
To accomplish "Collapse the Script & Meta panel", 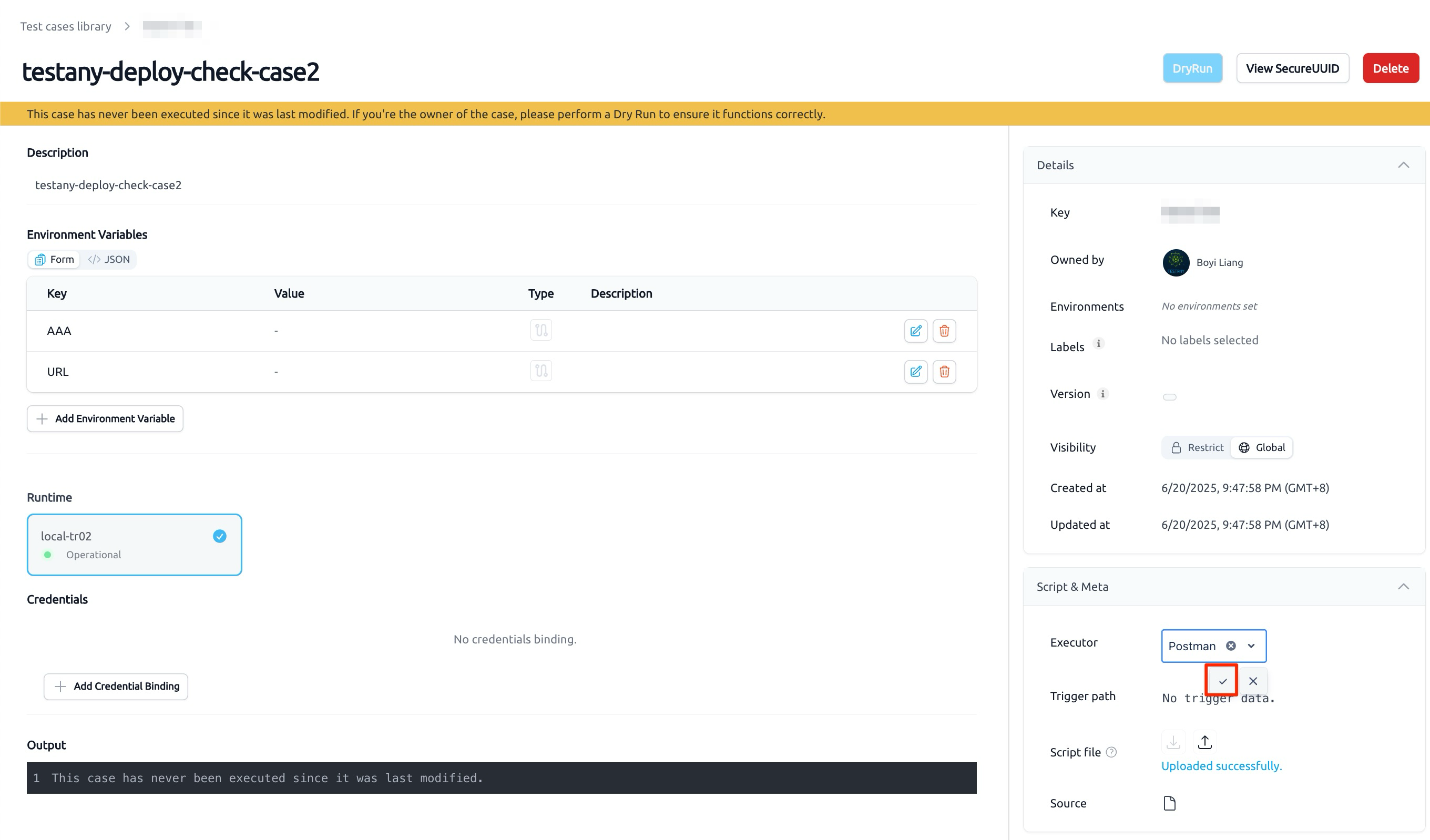I will [1403, 587].
